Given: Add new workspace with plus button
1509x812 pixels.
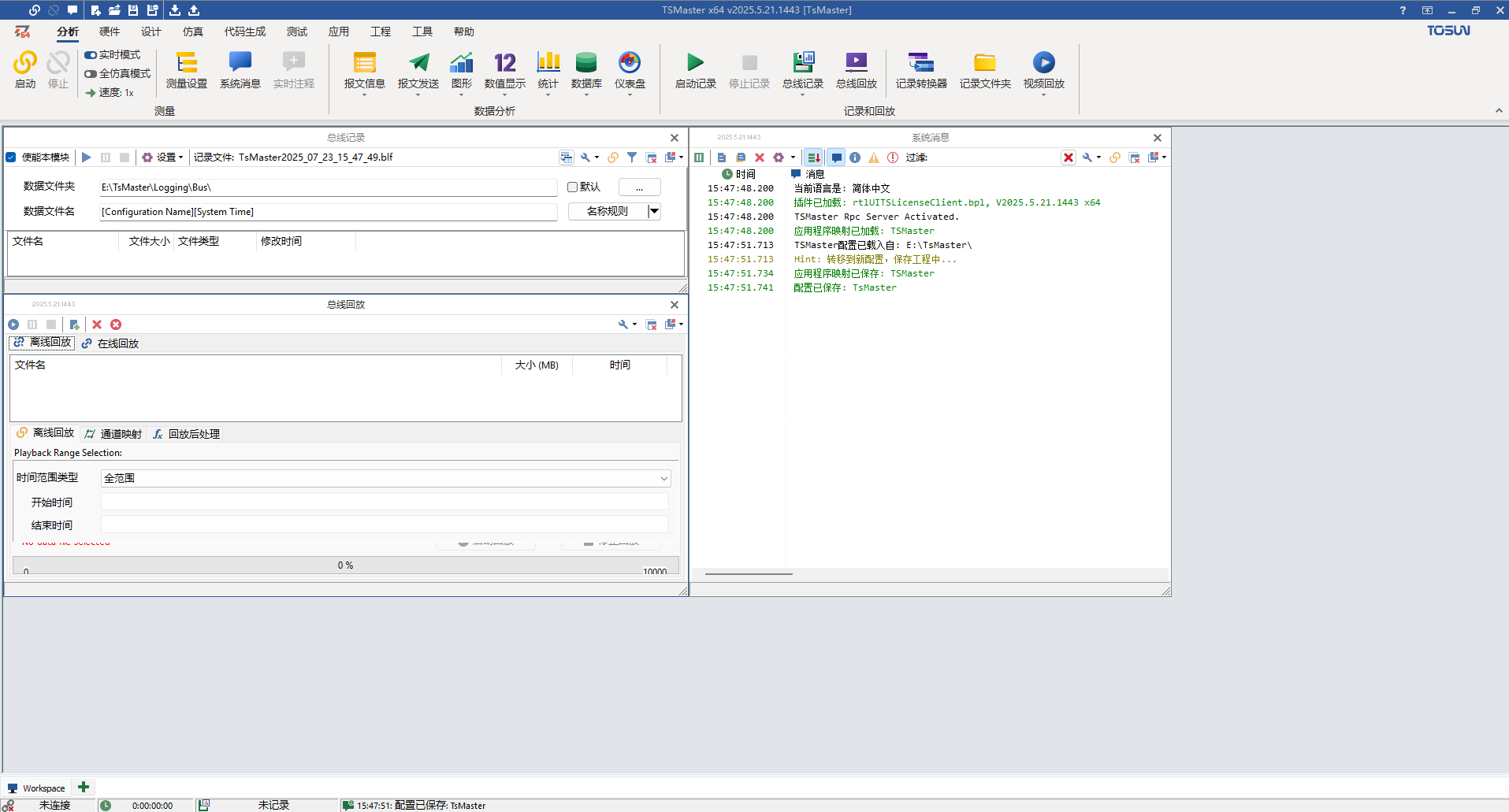Looking at the screenshot, I should coord(84,787).
